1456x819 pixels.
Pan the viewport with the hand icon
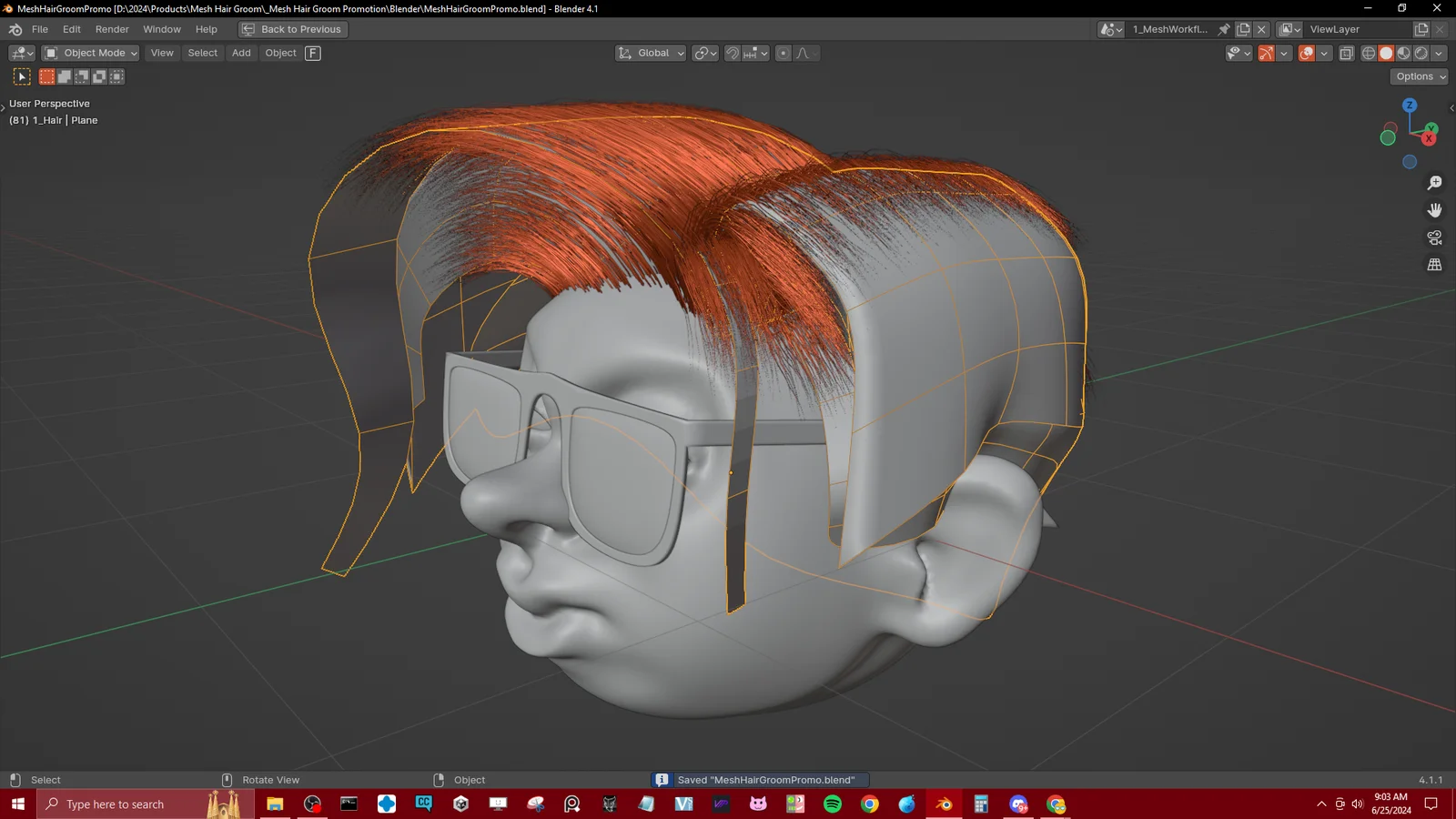click(1434, 209)
